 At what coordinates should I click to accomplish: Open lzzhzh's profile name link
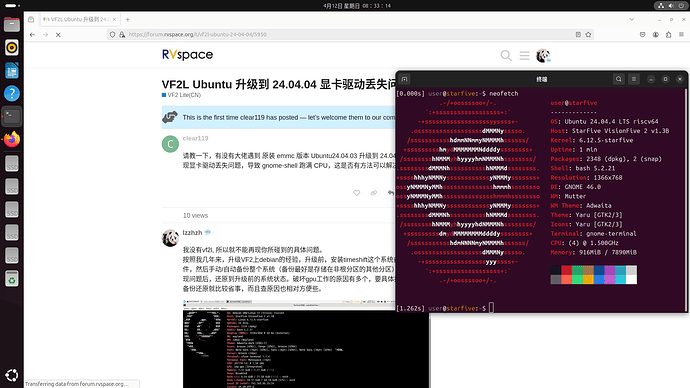192,233
